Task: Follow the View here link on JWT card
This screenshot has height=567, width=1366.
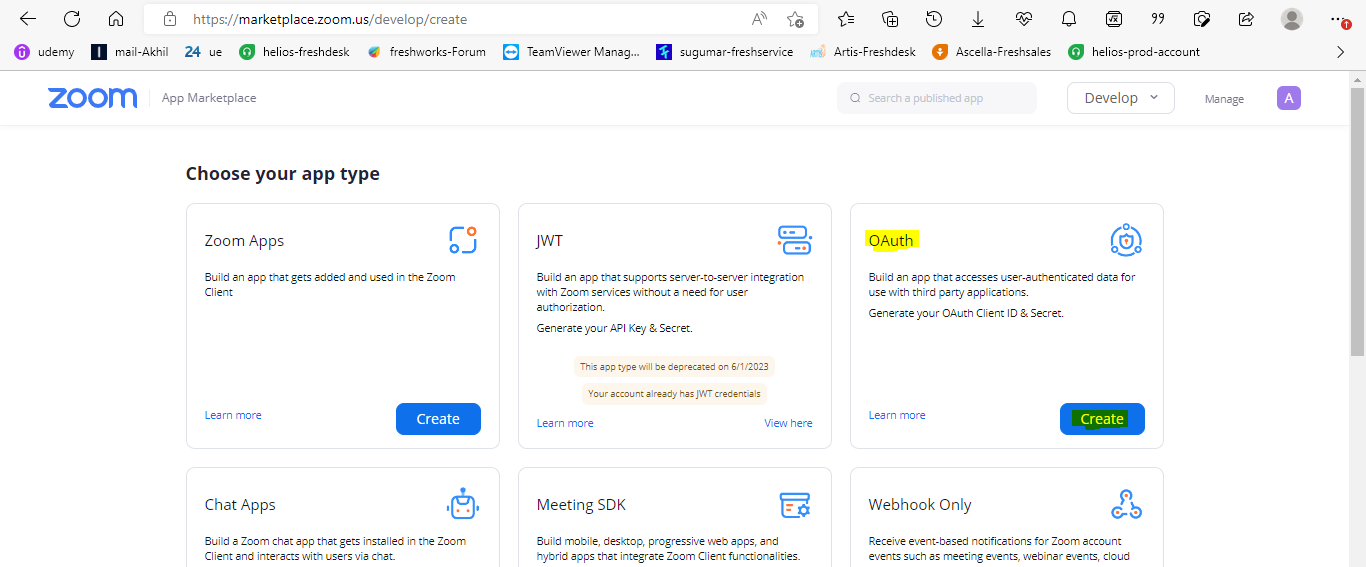Action: (789, 423)
